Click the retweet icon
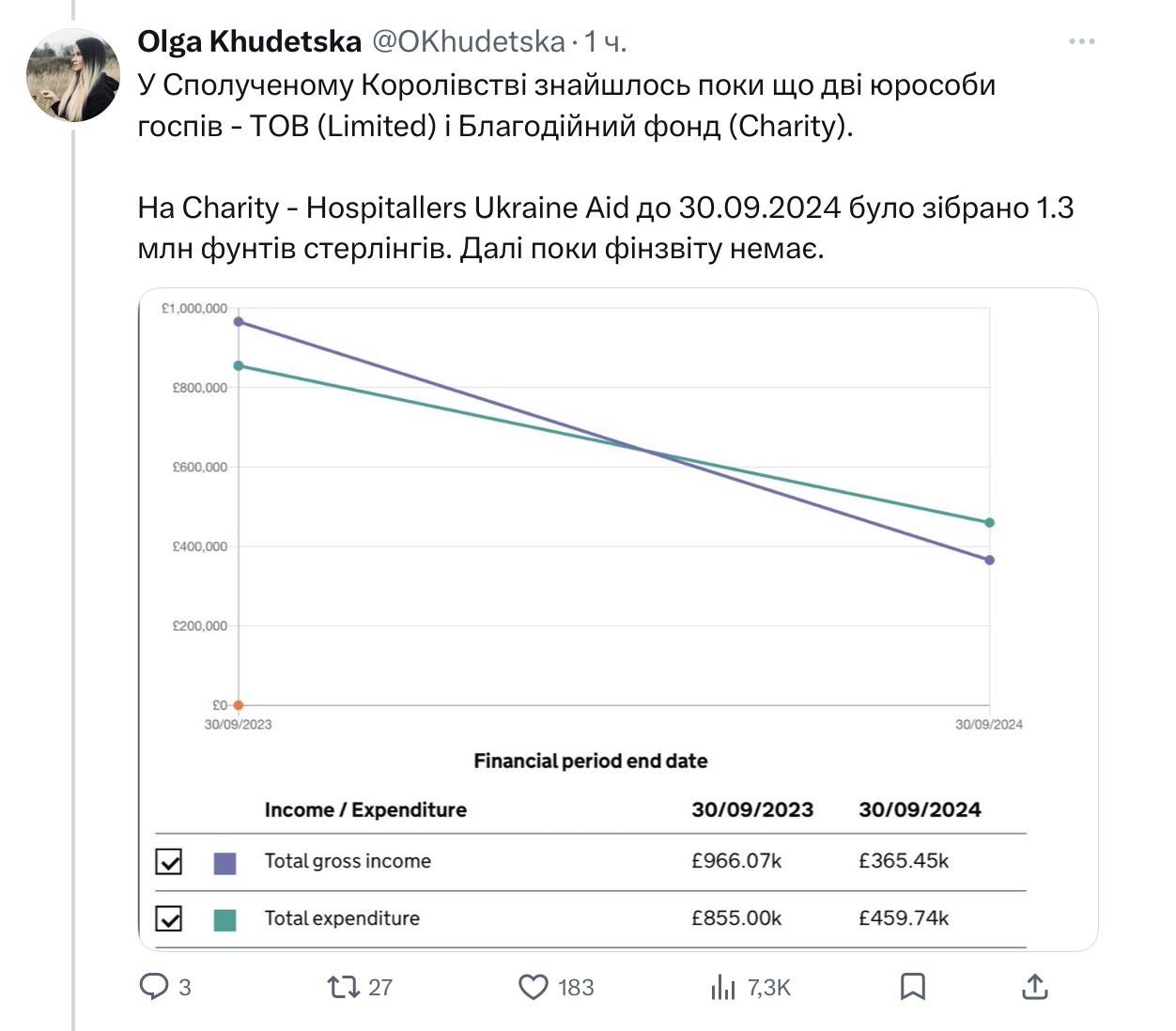This screenshot has height=1031, width=1176. click(x=342, y=987)
